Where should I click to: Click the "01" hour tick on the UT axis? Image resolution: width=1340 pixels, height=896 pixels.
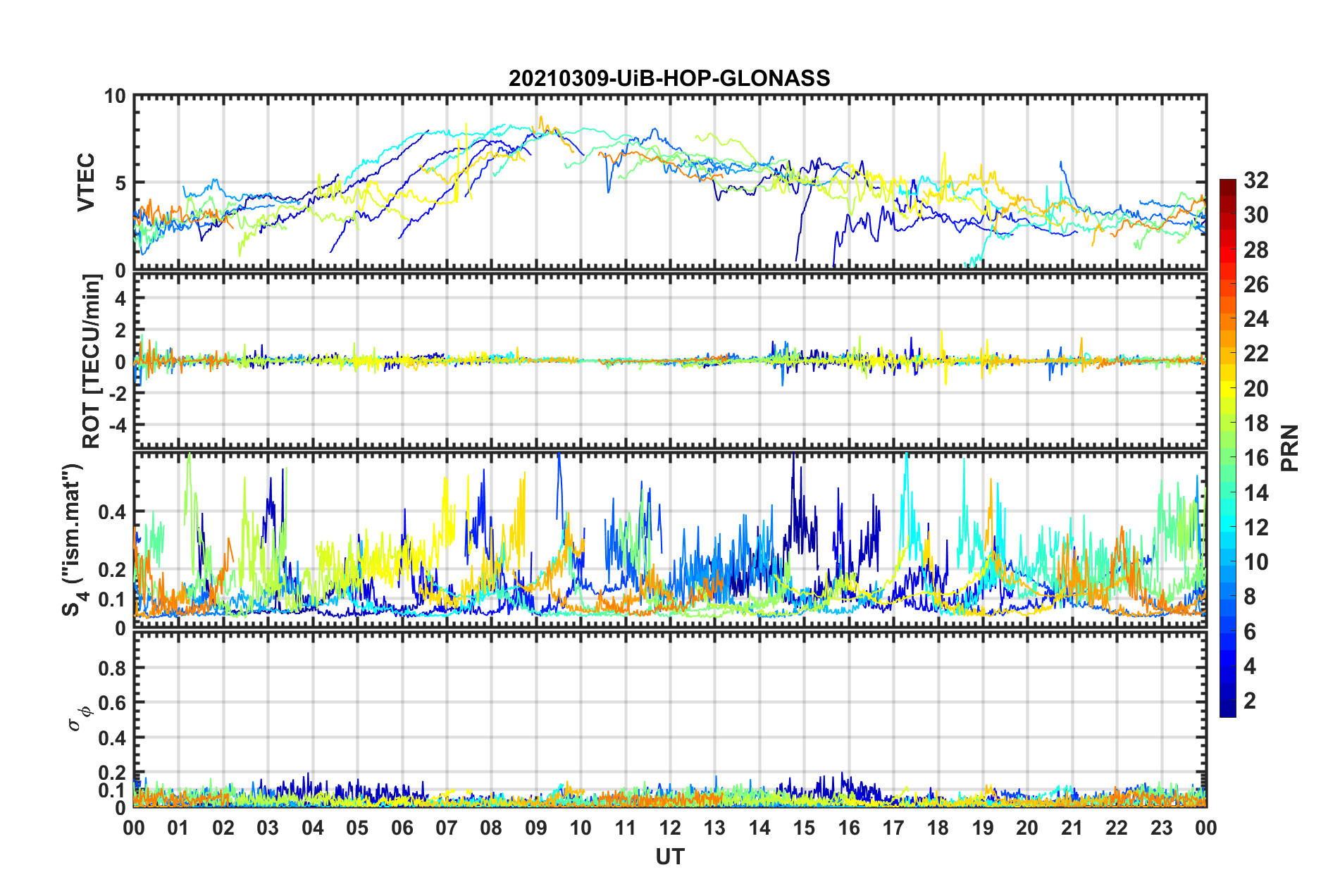click(178, 828)
